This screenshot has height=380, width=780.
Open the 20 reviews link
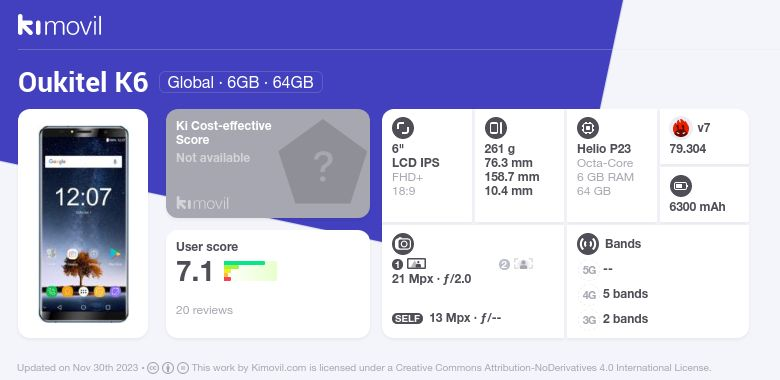point(204,310)
